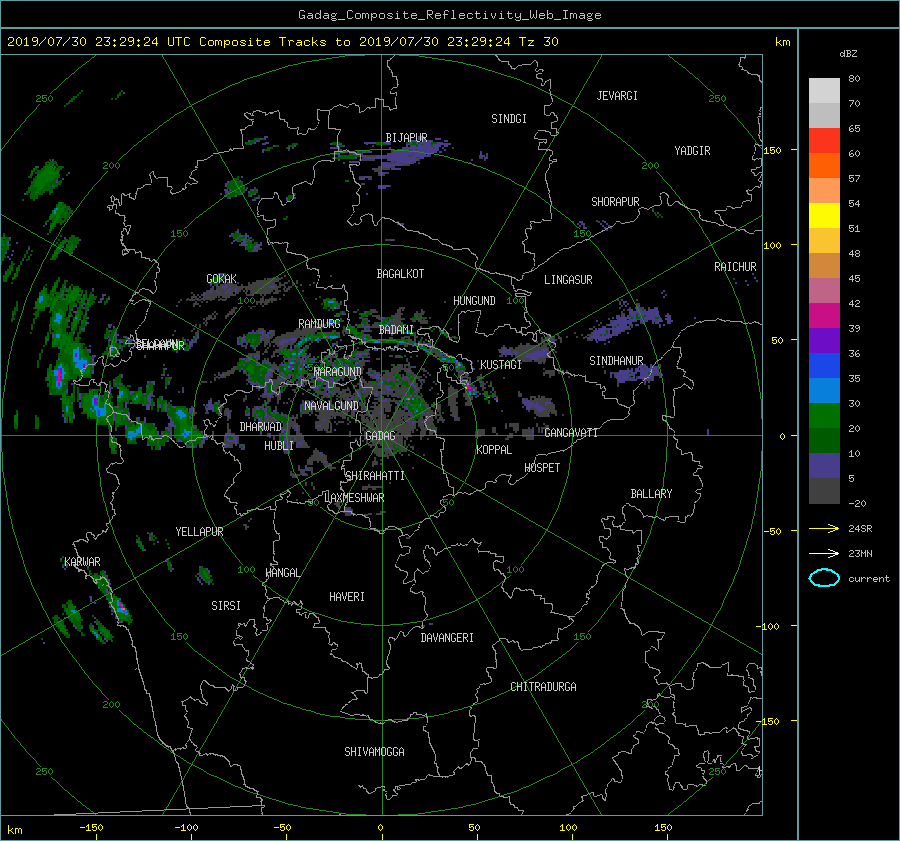Click the GADAG radar center label
The width and height of the screenshot is (900, 841).
pos(380,436)
